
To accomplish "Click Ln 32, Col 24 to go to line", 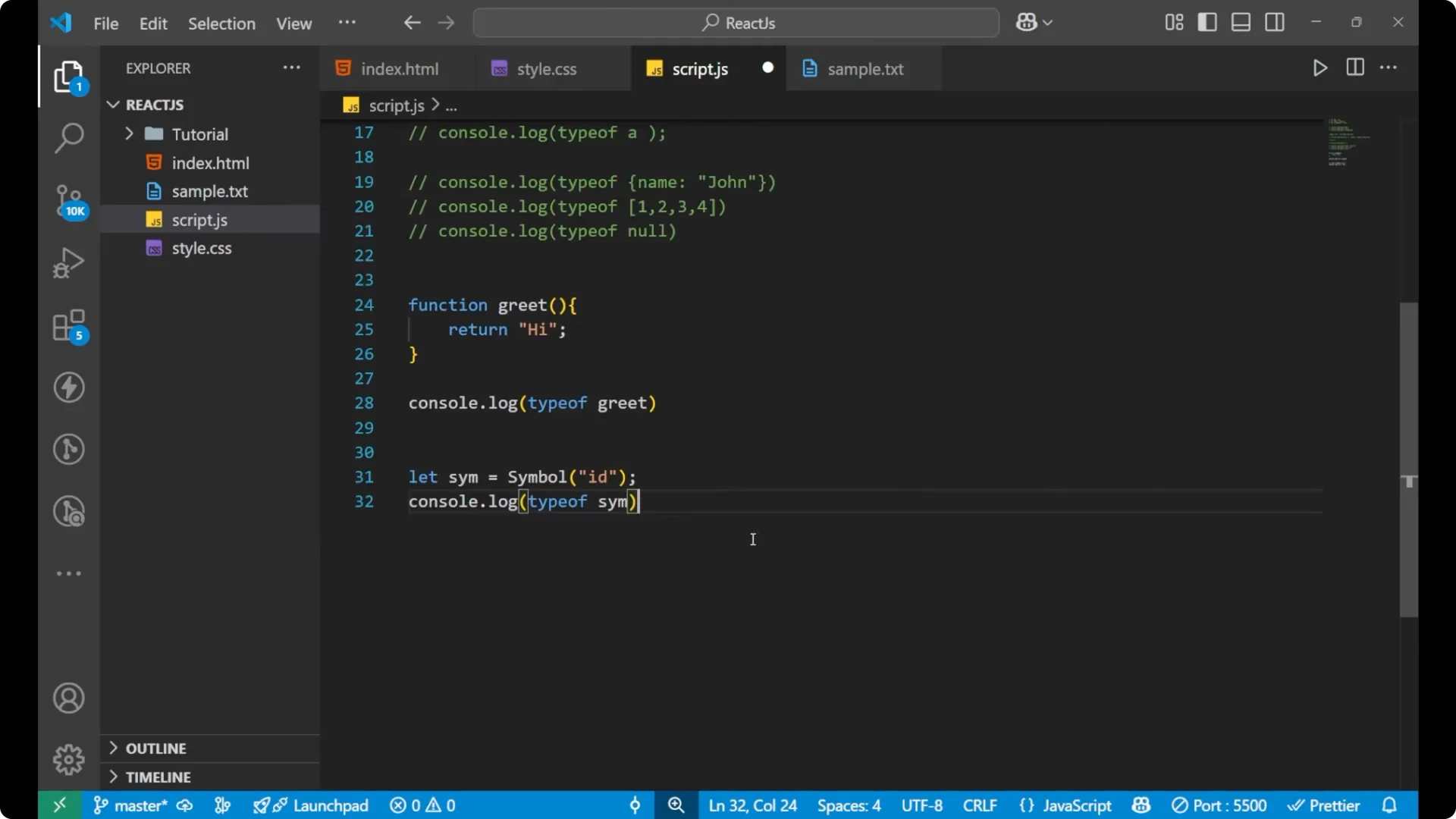I will [x=753, y=805].
